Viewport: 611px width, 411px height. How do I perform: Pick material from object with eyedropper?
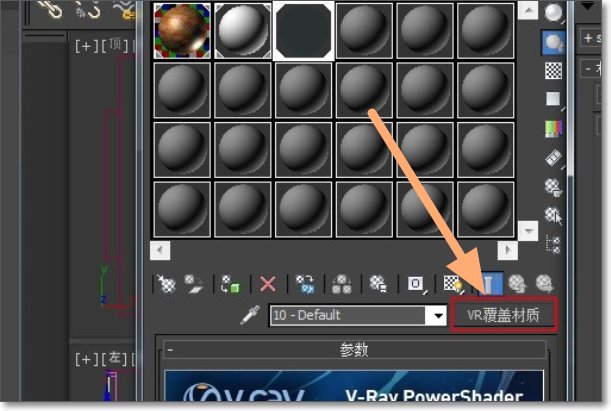[x=250, y=315]
